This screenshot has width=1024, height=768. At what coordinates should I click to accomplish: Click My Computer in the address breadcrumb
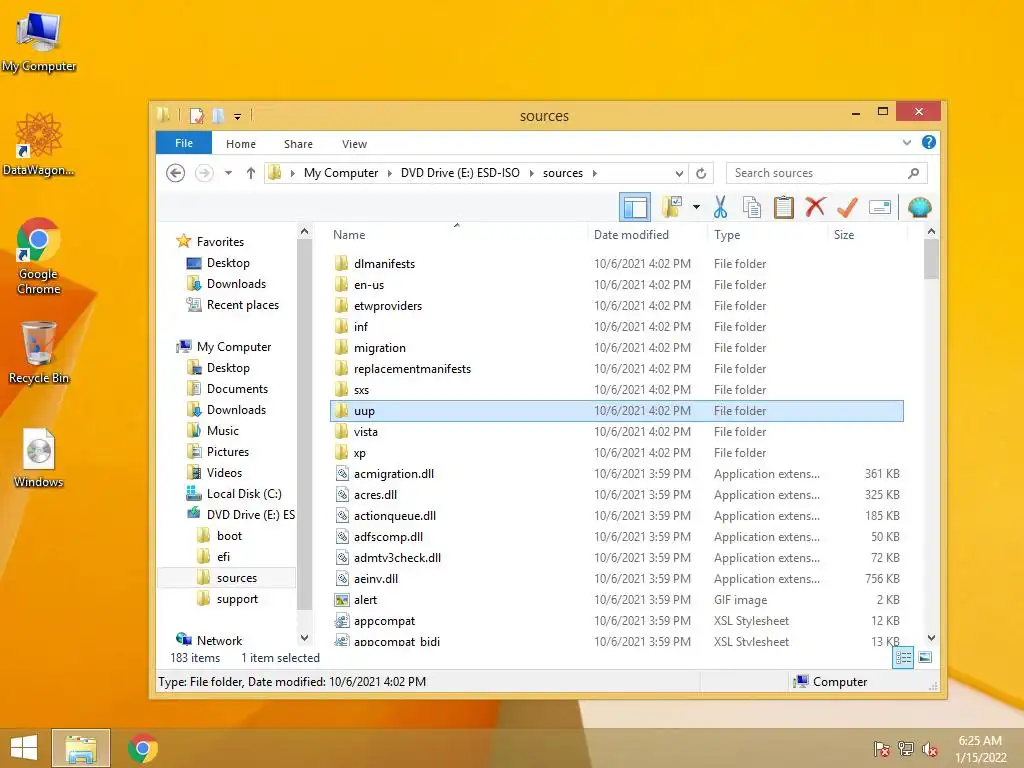pos(341,173)
